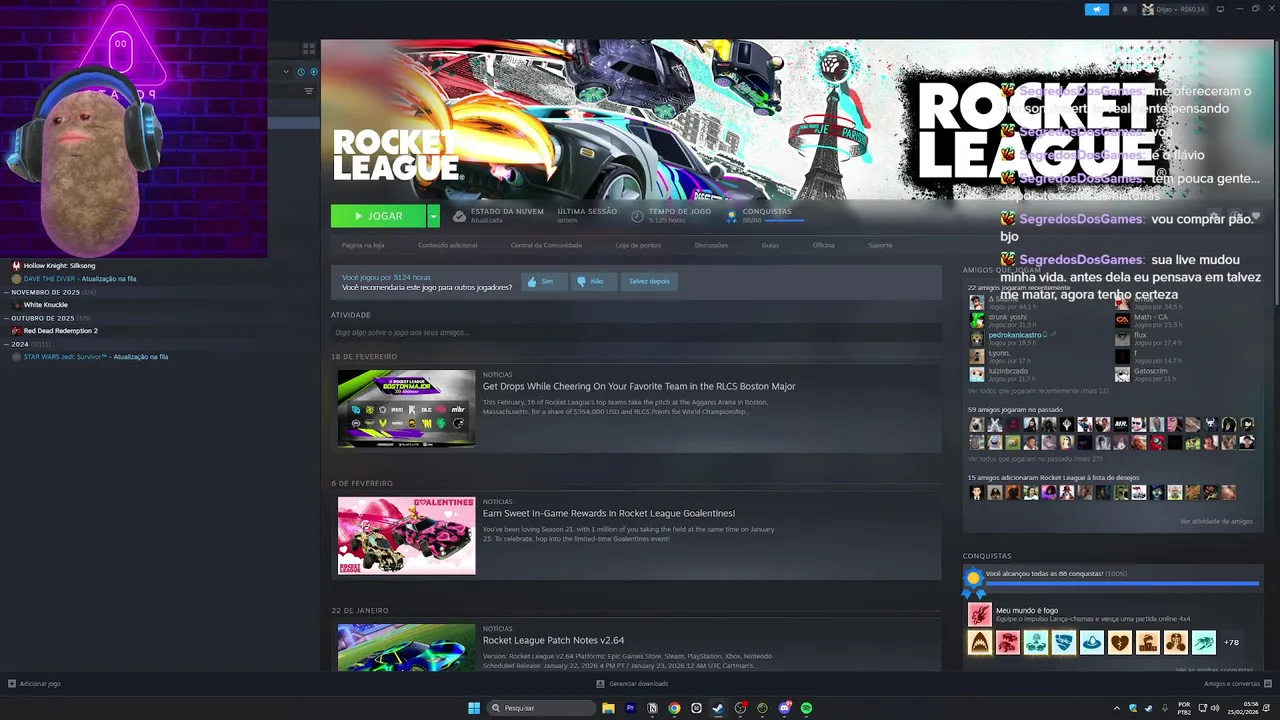
Task: Click the trophy Conquistas stat icon
Action: coord(731,216)
